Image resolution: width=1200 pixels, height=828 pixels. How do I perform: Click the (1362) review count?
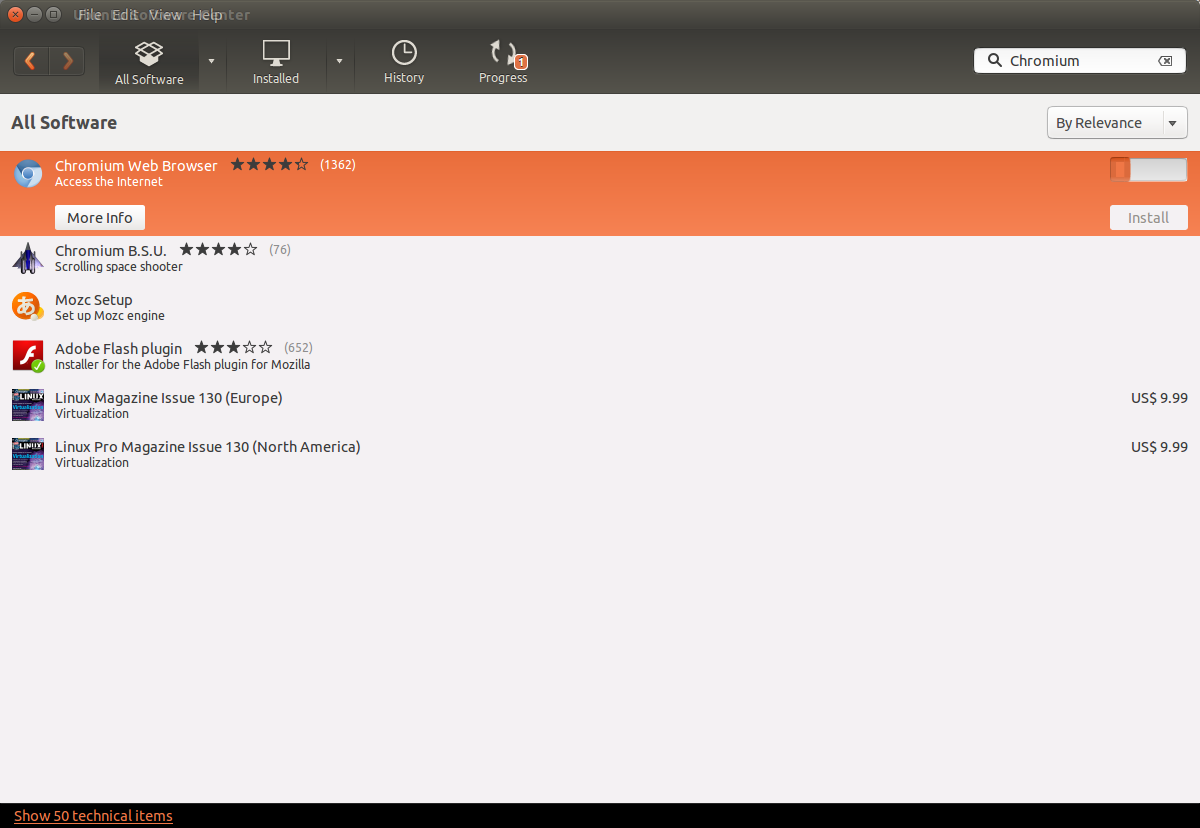pos(338,165)
